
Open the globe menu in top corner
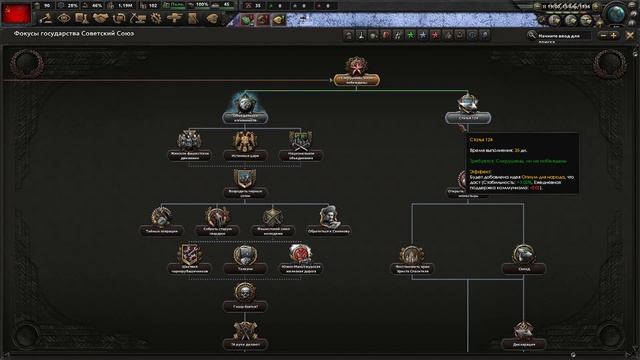616,13
